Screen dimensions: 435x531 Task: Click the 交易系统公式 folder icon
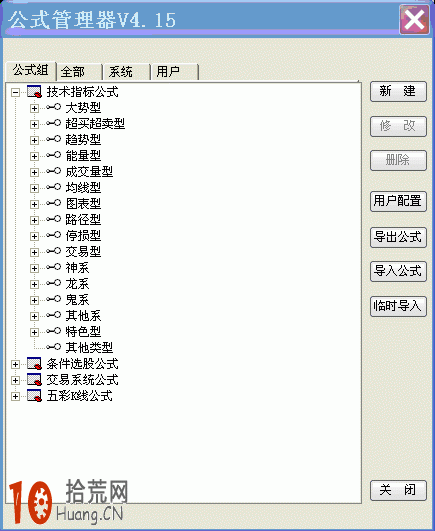click(x=34, y=380)
